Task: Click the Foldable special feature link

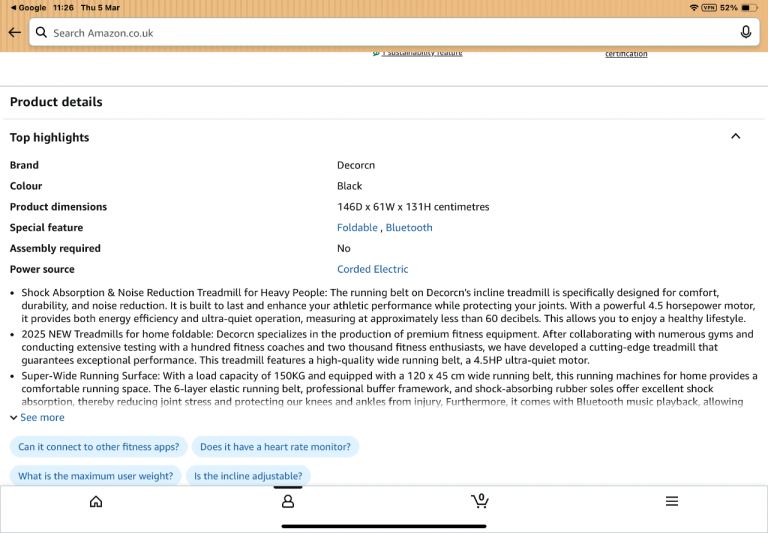Action: click(357, 228)
